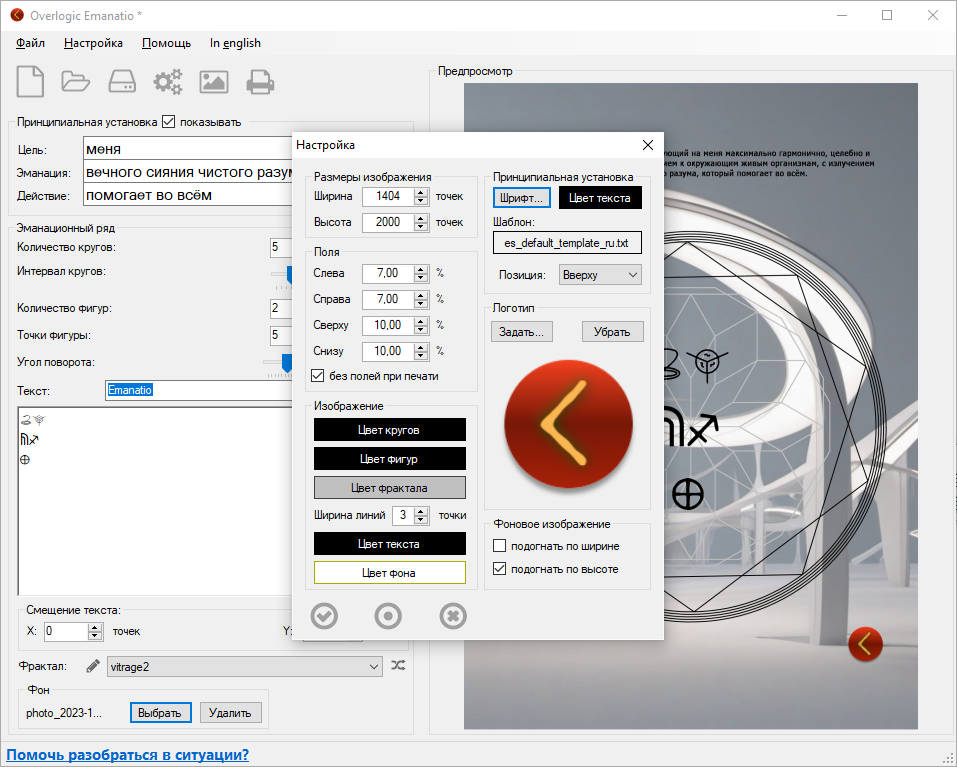Click the save disk icon
Screen dimensions: 957x767
(121, 81)
